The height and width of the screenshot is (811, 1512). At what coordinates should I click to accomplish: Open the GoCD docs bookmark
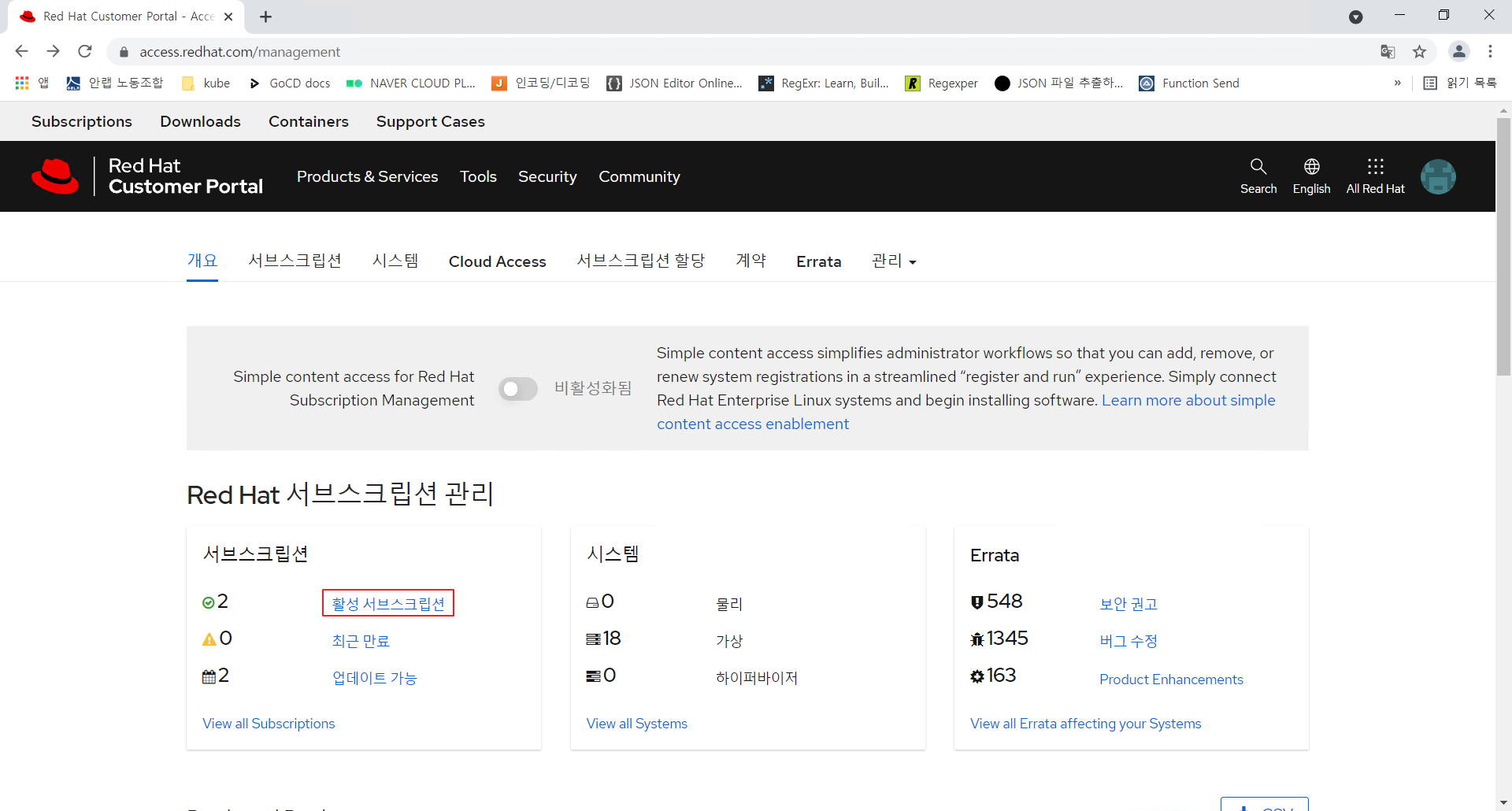tap(289, 83)
